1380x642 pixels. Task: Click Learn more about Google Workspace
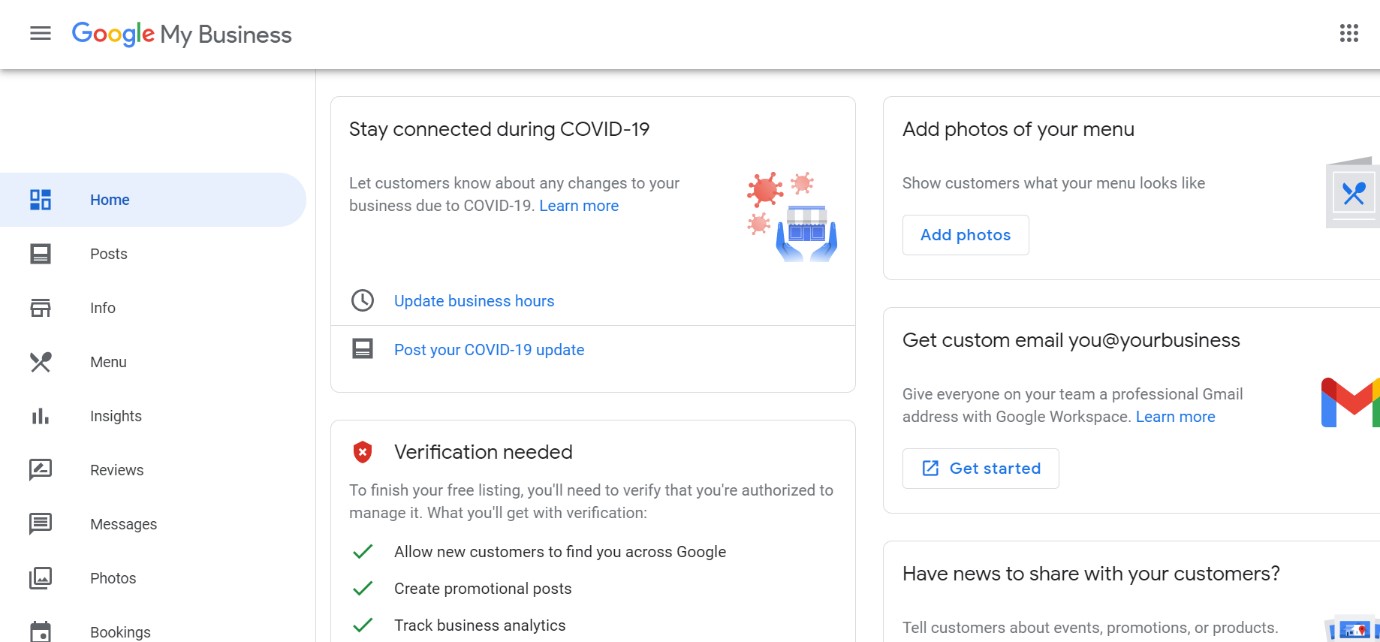1175,417
